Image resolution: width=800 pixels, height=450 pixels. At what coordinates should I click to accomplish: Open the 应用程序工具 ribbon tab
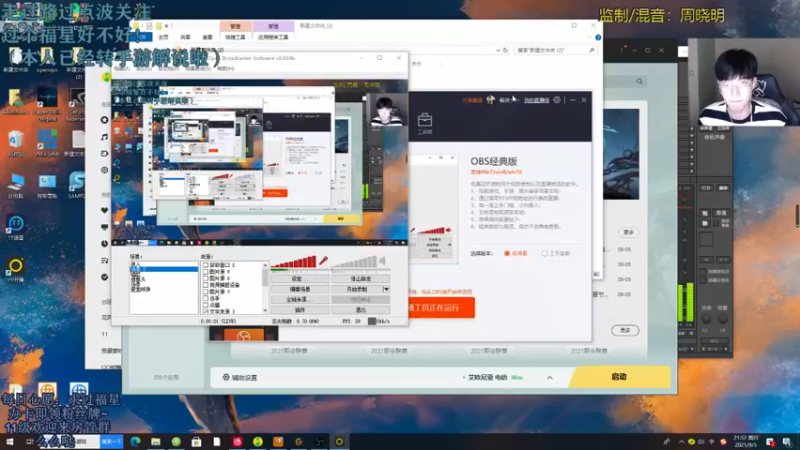(273, 37)
